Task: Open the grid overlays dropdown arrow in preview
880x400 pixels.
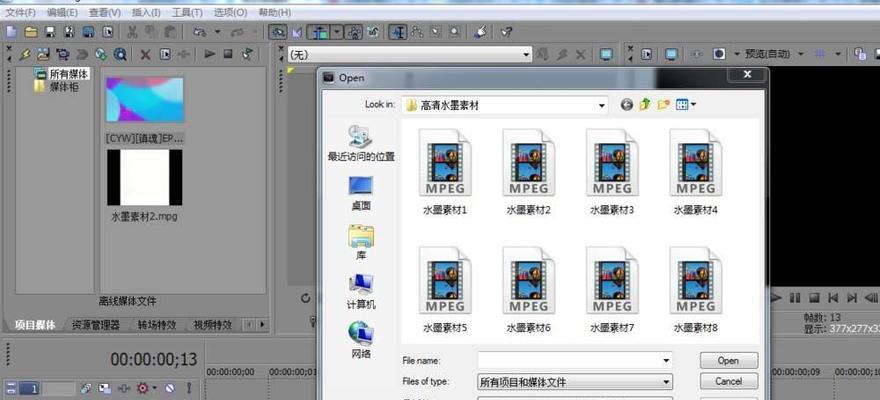Action: click(x=838, y=54)
